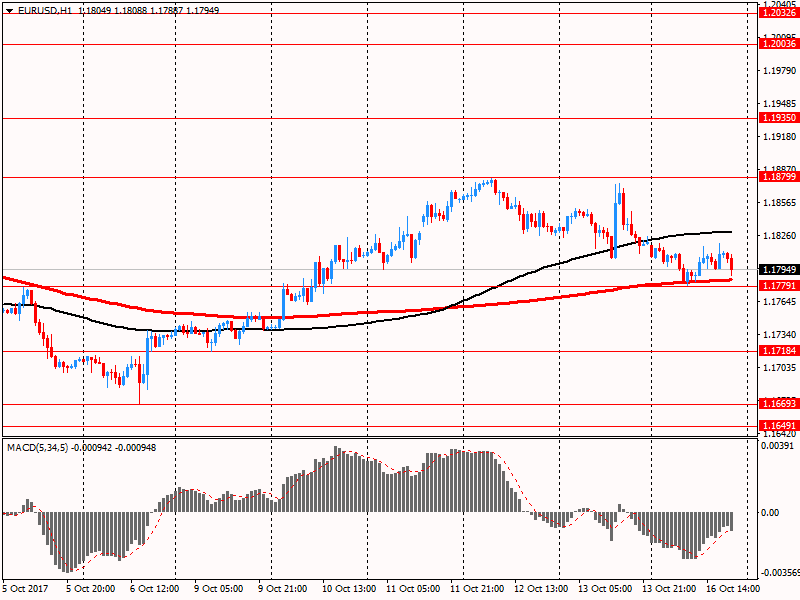Screen dimensions: 800x600
Task: Click the 5 Oct 2017 date label
Action: 26,588
